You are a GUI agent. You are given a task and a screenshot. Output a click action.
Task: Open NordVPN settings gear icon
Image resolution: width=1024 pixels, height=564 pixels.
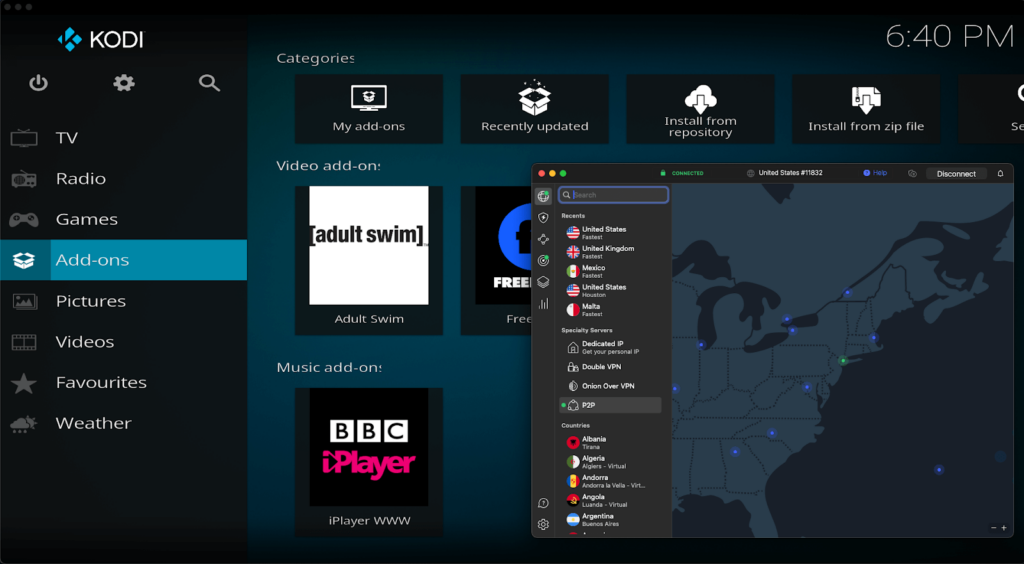pyautogui.click(x=543, y=524)
